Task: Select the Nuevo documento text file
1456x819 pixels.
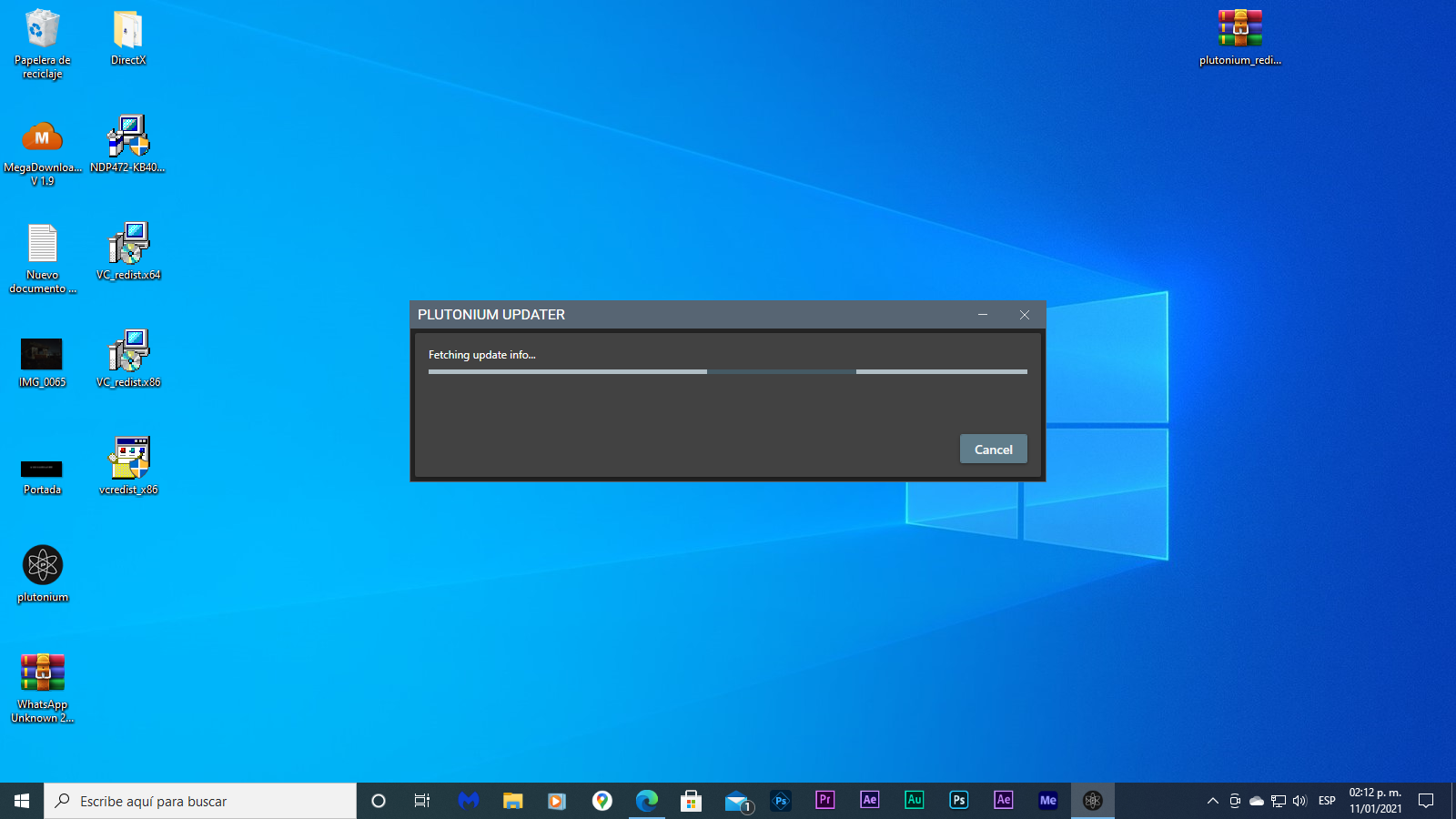Action: pos(42,259)
